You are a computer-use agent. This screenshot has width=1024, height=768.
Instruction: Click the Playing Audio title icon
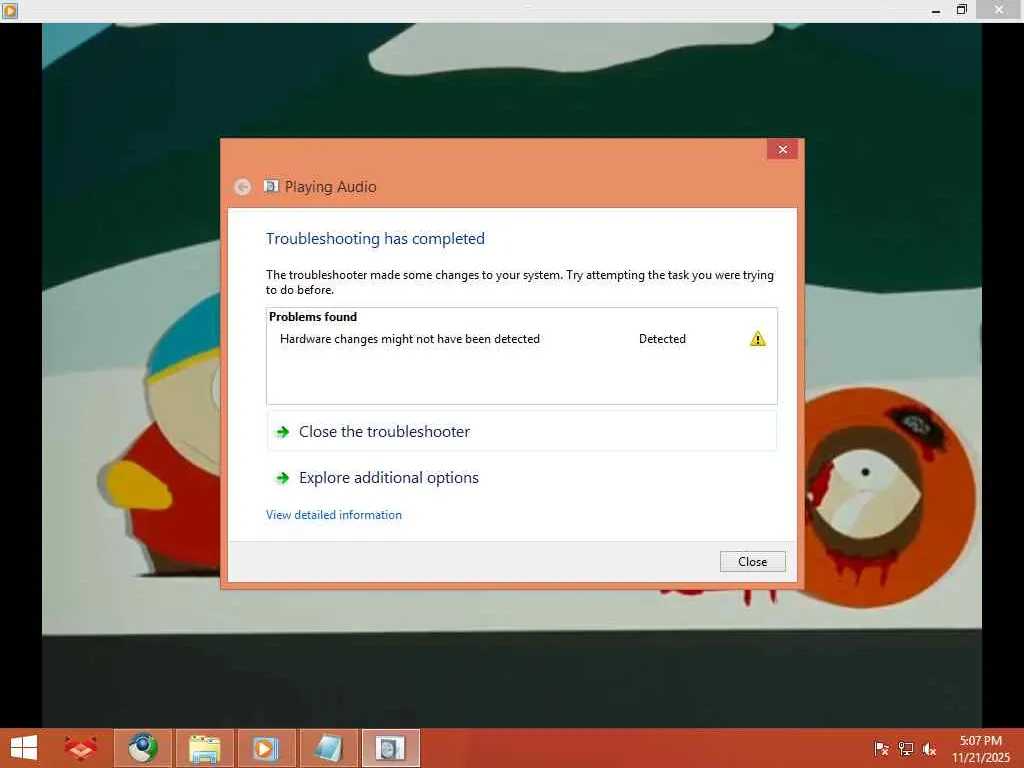click(x=271, y=186)
